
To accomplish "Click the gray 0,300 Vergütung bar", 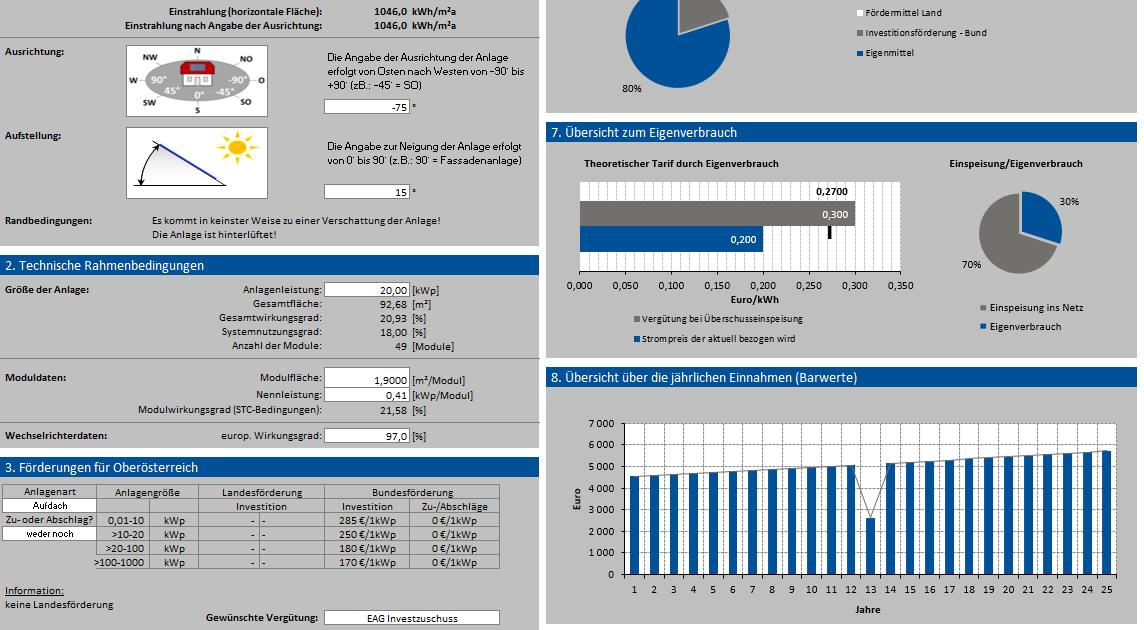I will click(x=716, y=214).
